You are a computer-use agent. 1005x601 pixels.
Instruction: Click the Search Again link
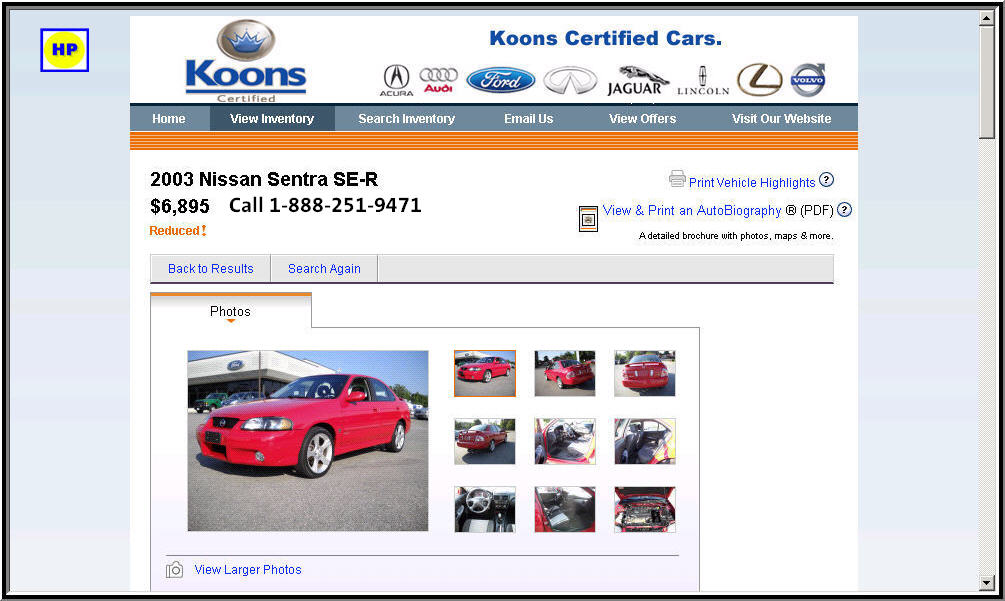pos(324,268)
